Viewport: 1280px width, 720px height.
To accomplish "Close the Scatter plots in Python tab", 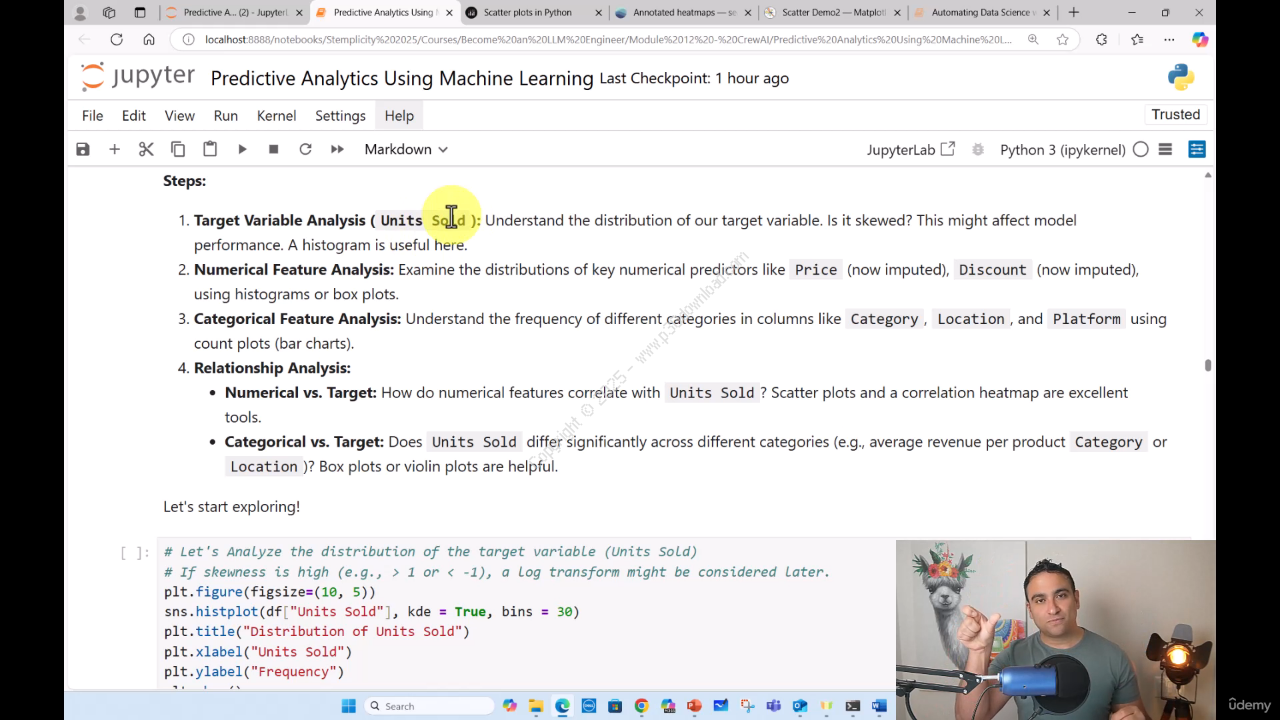I will 598,12.
